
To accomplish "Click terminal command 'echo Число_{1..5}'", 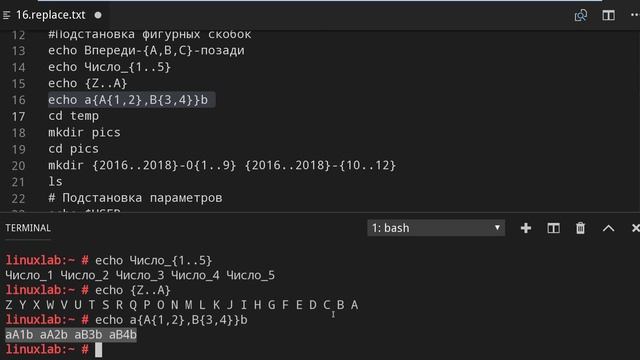I will coord(153,260).
